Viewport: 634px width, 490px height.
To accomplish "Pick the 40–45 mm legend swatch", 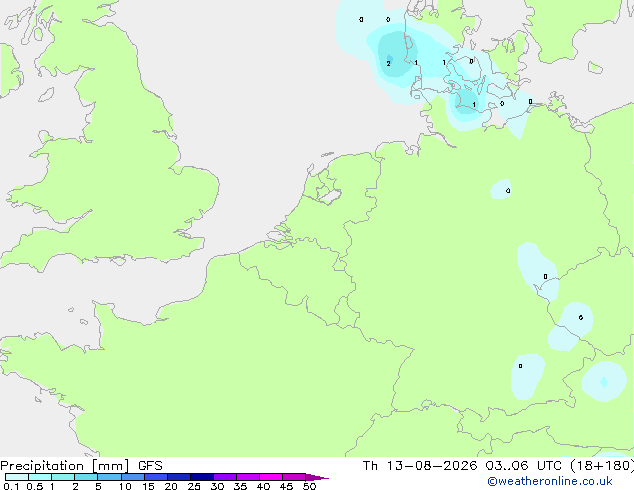I will tap(271, 477).
